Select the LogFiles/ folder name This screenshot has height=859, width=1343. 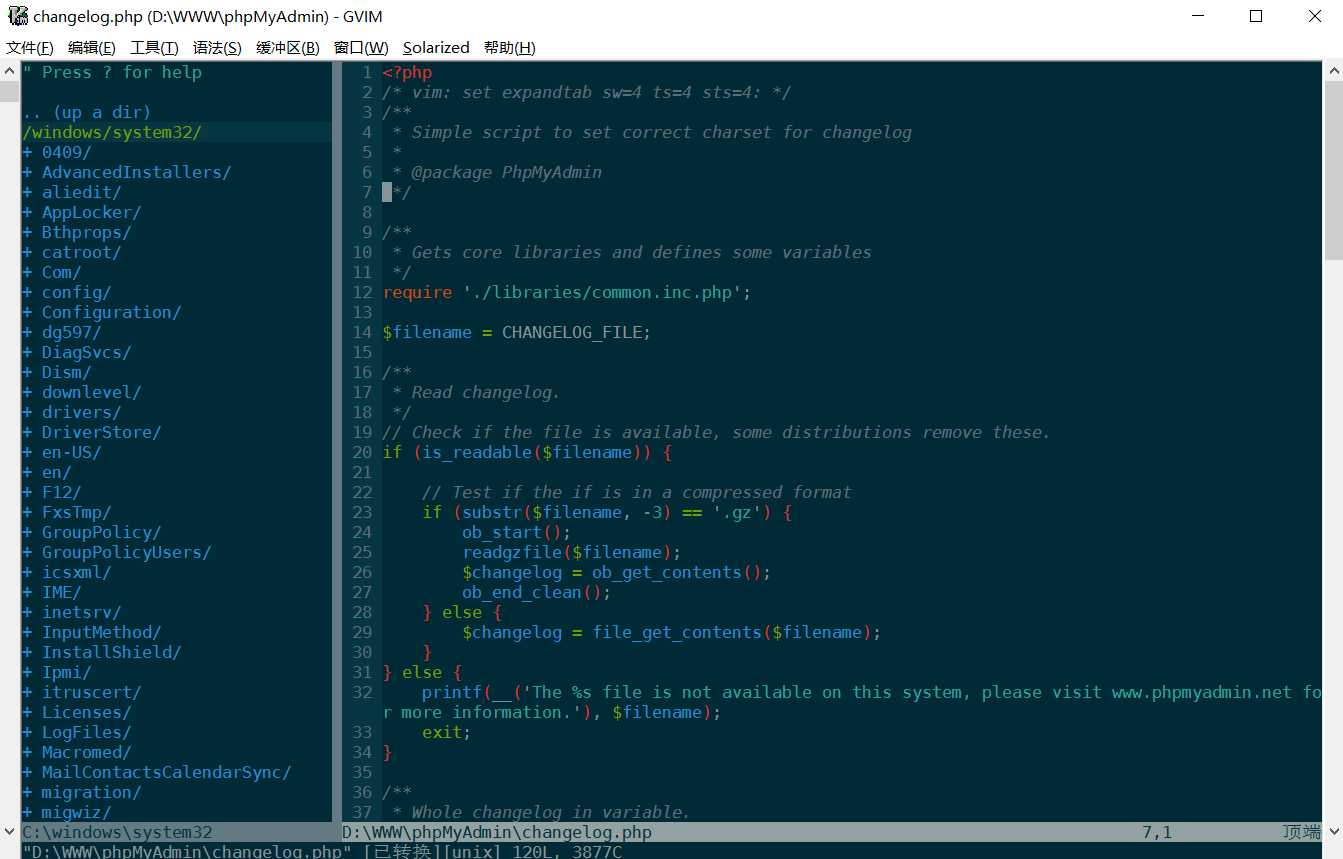coord(86,732)
